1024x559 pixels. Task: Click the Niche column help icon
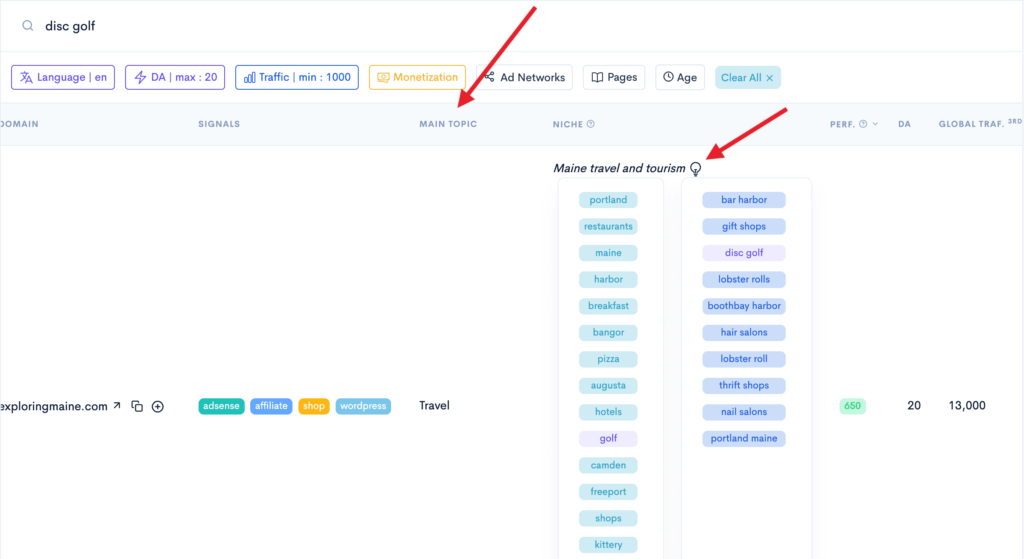(591, 125)
